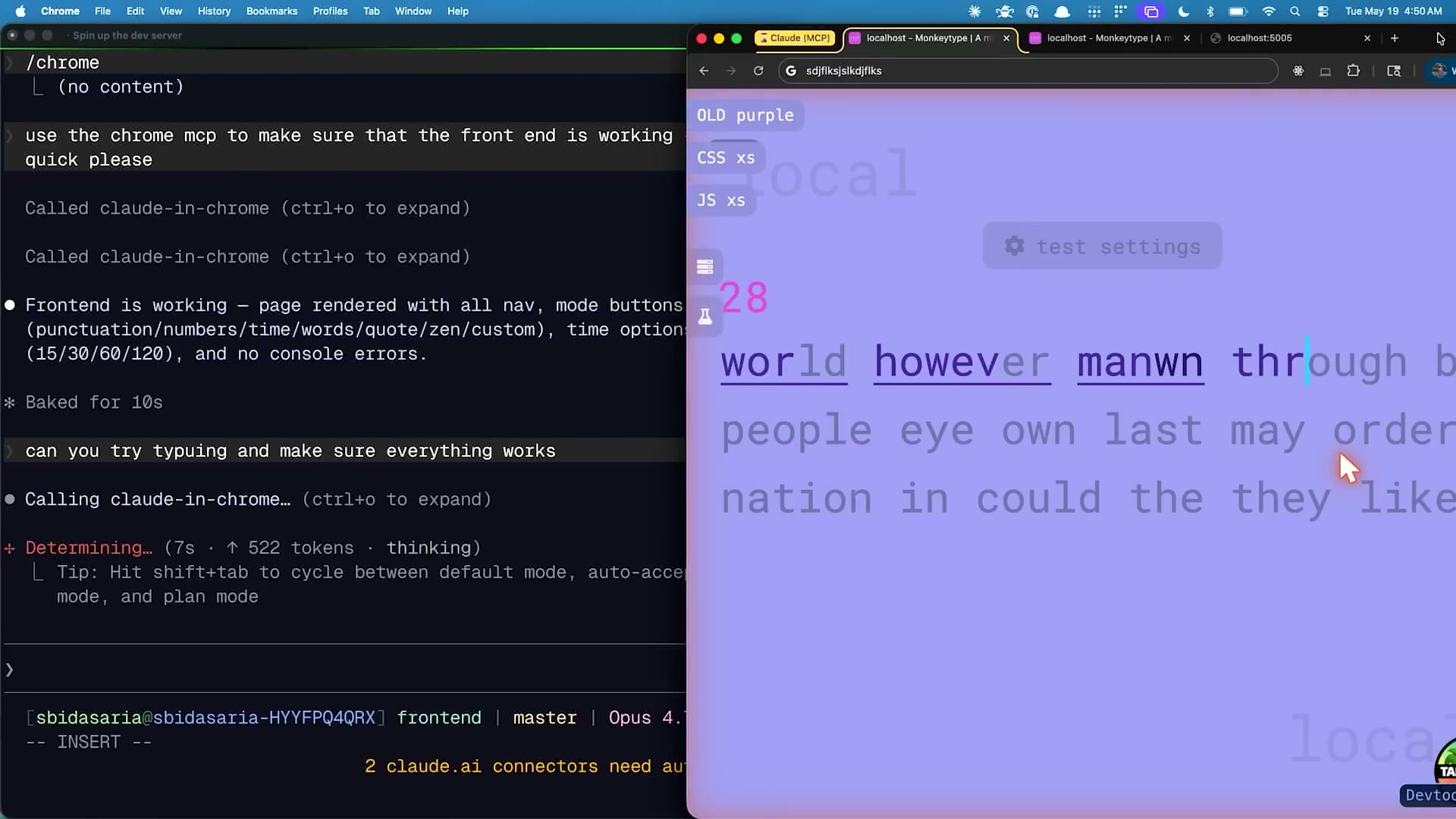Open Spotlight search in menu bar
Viewport: 1456px width, 819px height.
1295,11
